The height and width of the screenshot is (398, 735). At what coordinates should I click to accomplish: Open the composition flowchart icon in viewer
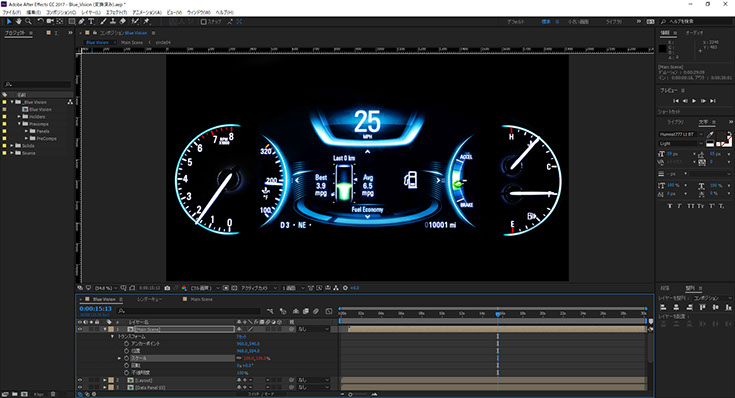pos(336,288)
